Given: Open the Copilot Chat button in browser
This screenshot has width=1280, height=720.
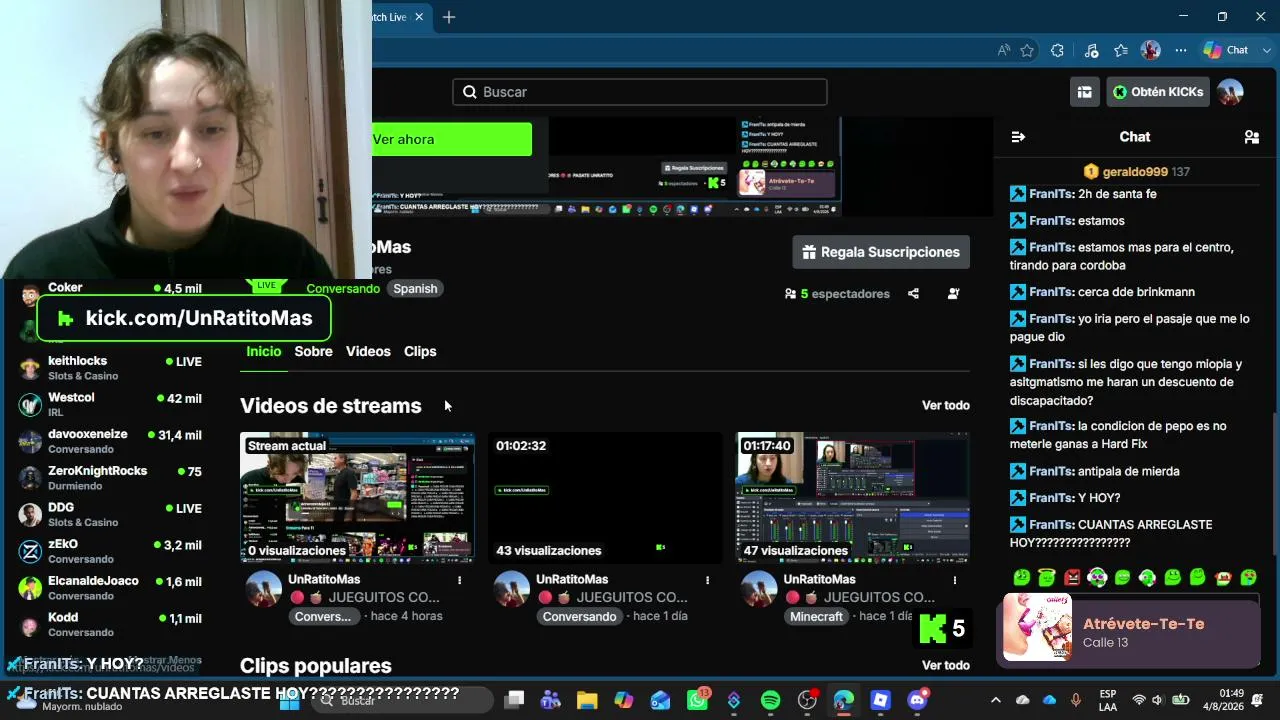Looking at the screenshot, I should [x=1227, y=50].
